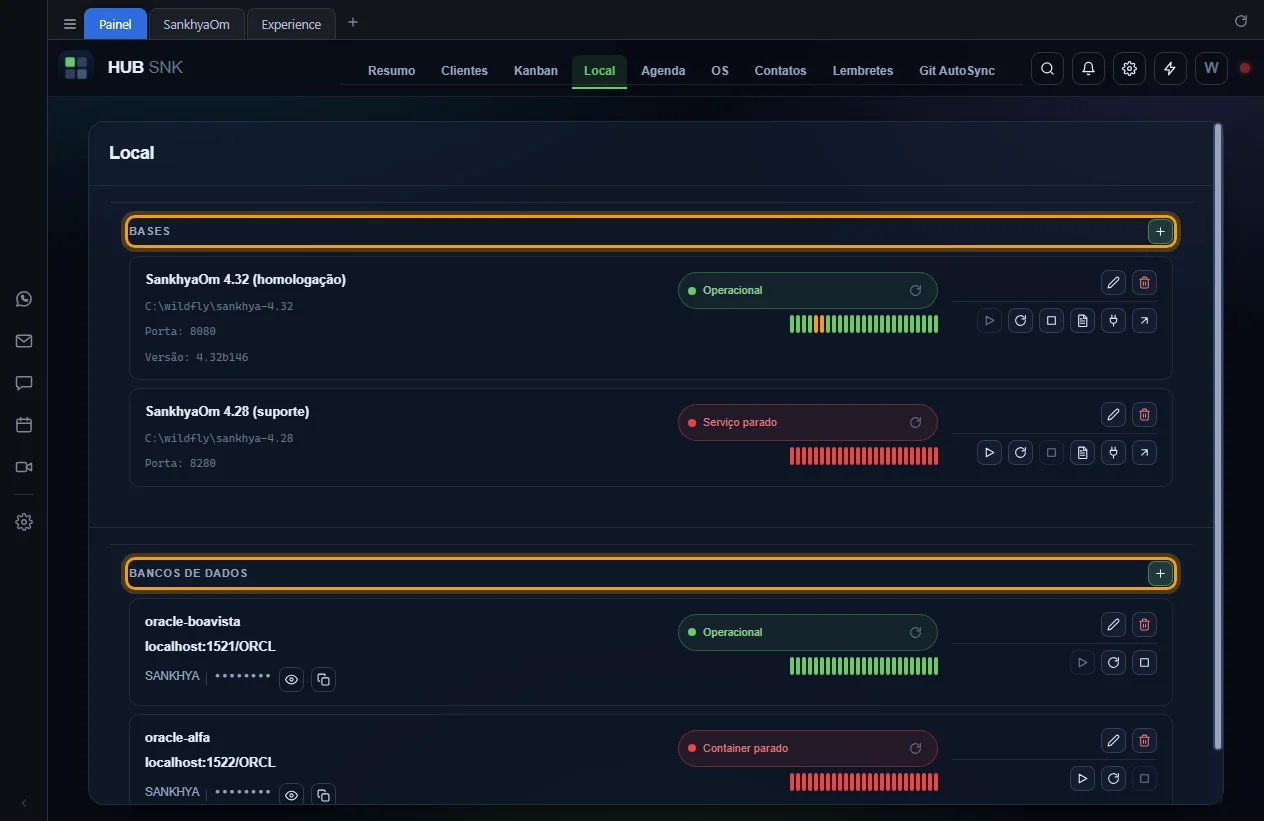Open SankhyaOm 4.32 with the external arrow icon
The image size is (1264, 821).
coord(1144,321)
